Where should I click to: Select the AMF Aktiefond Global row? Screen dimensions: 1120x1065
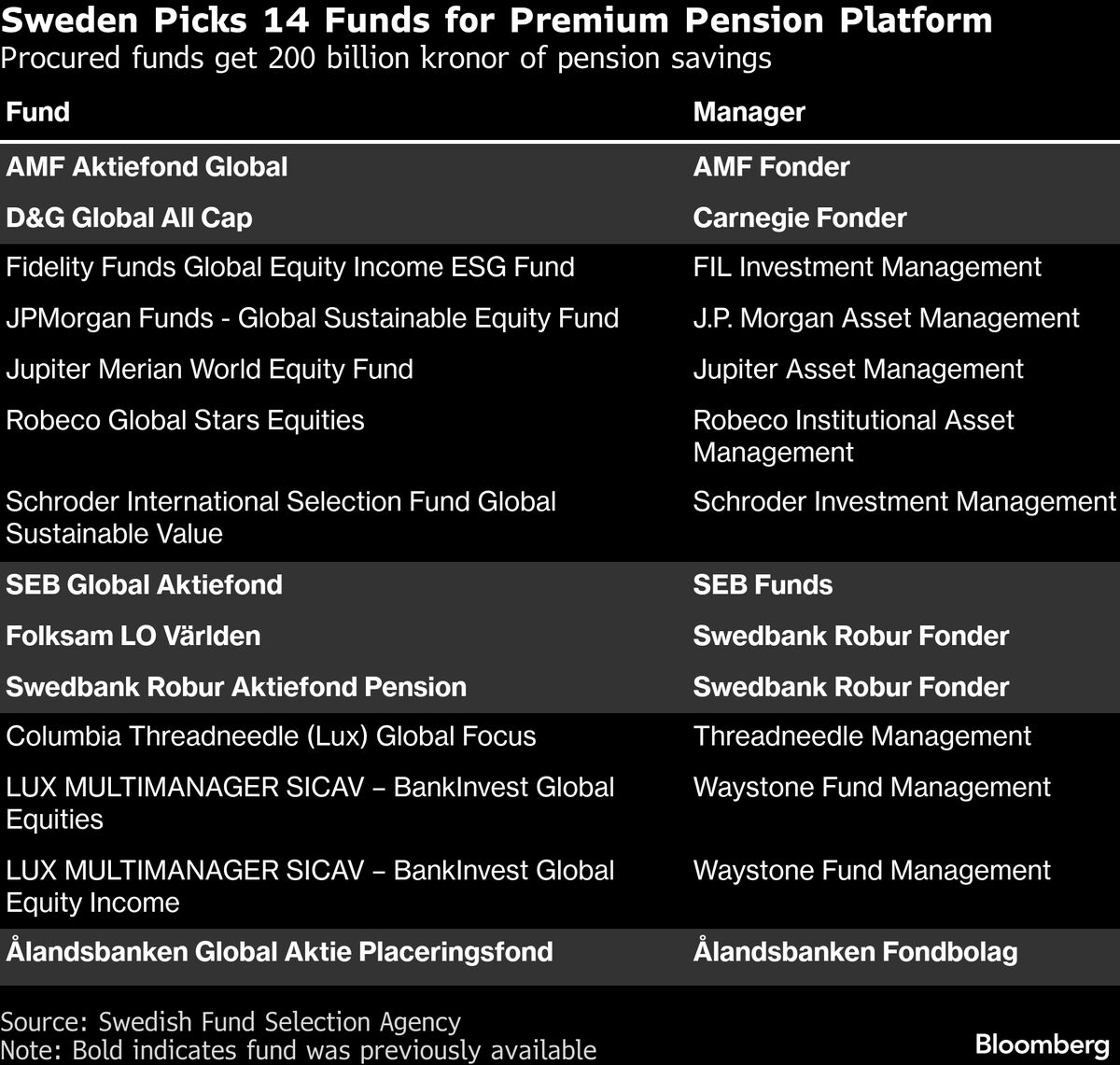pos(147,167)
